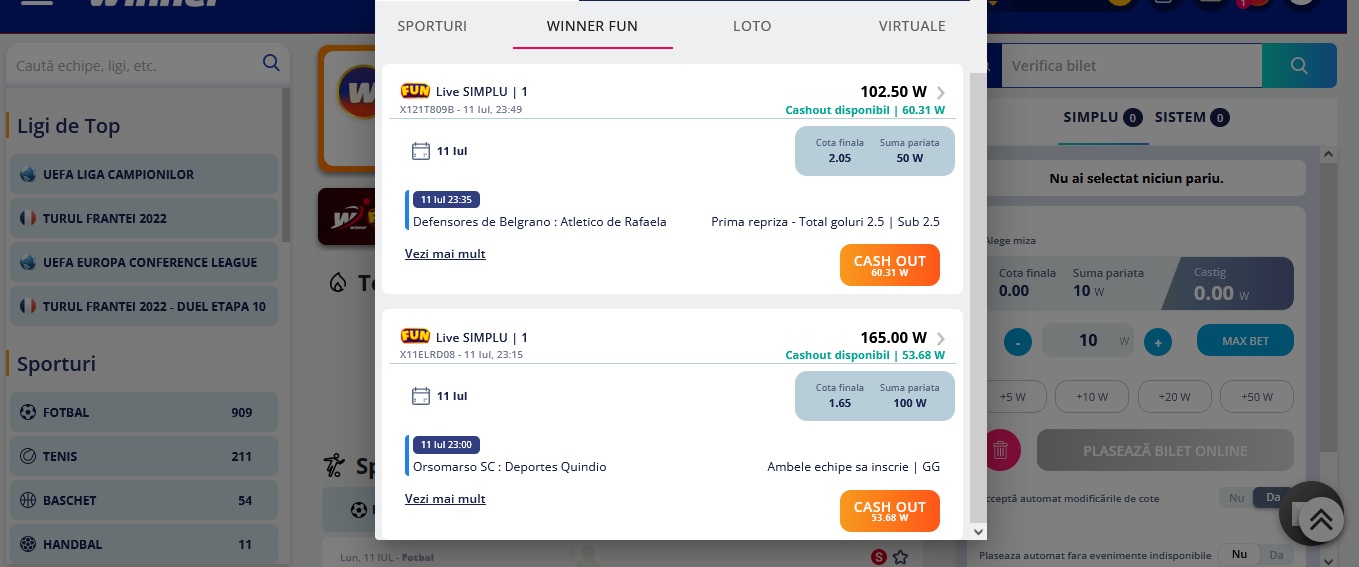
Task: Click the calendar icon on first ticket
Action: (421, 151)
